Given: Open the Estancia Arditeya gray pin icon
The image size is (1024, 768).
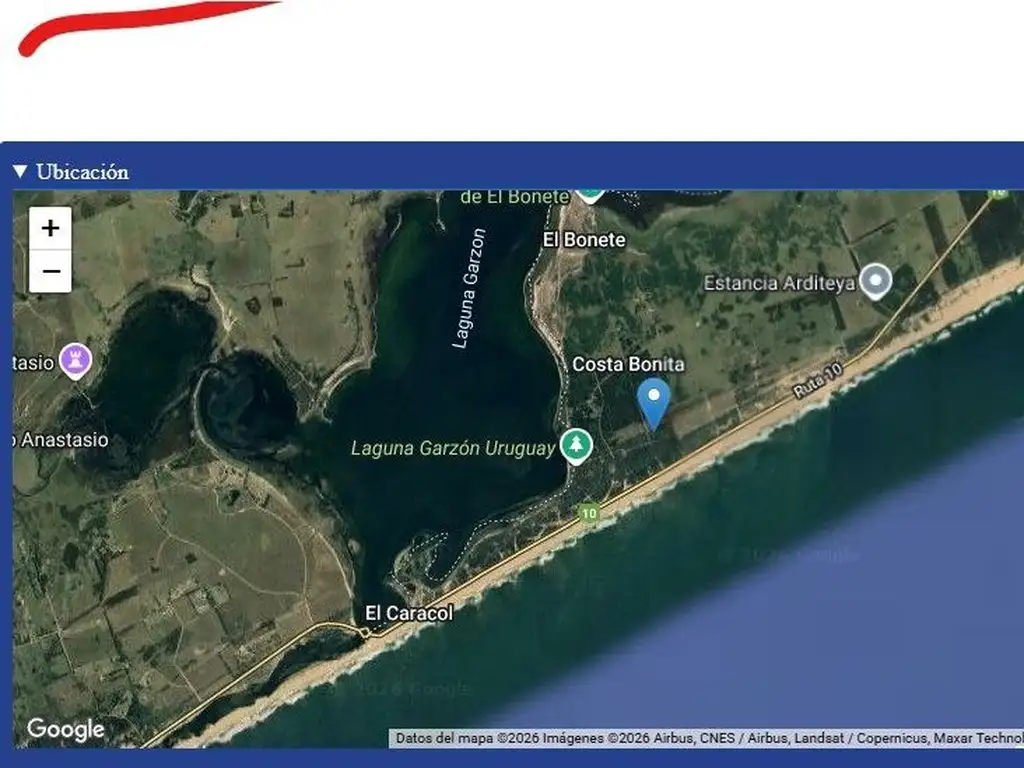Looking at the screenshot, I should tap(877, 282).
